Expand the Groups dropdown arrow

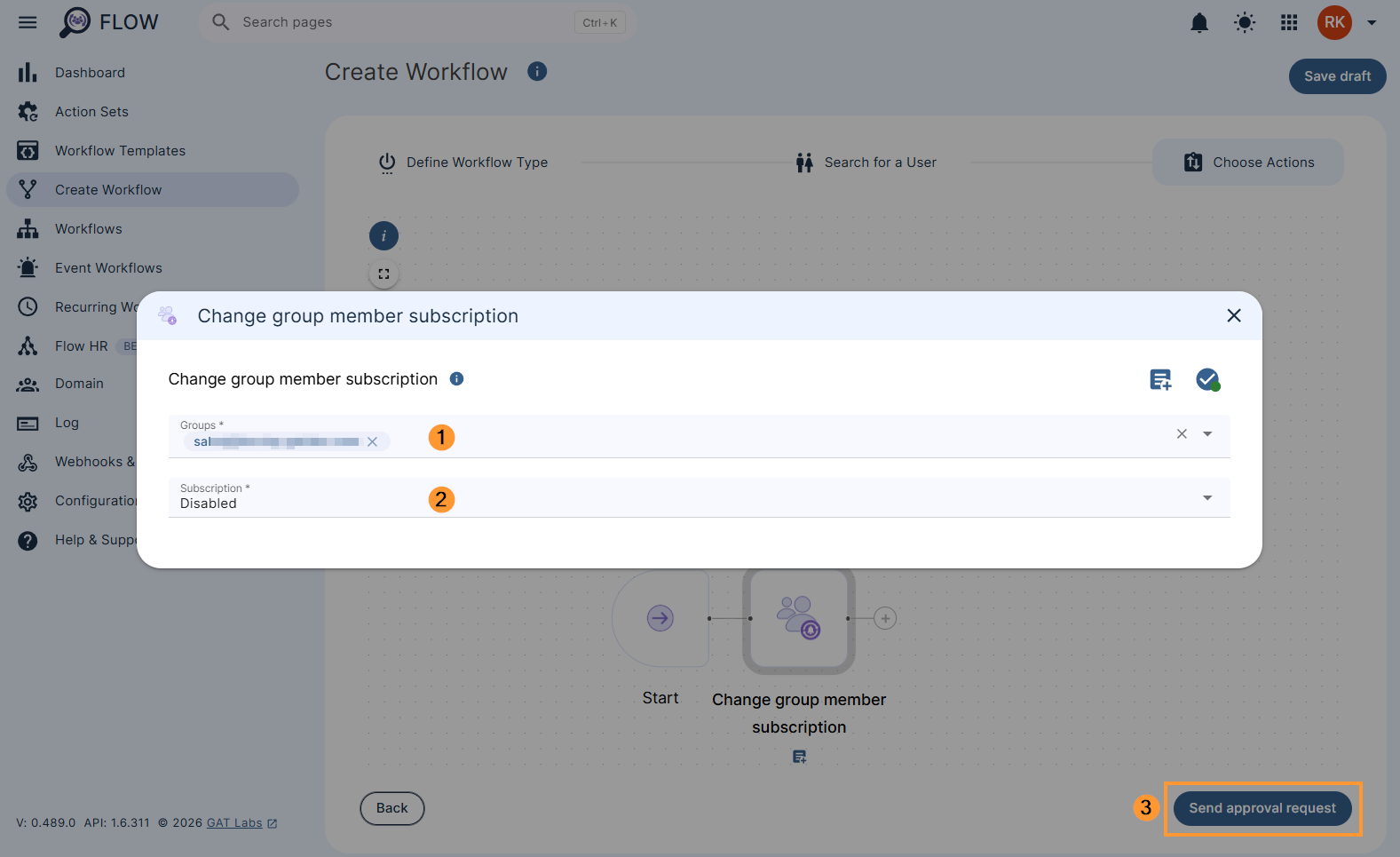pos(1207,434)
